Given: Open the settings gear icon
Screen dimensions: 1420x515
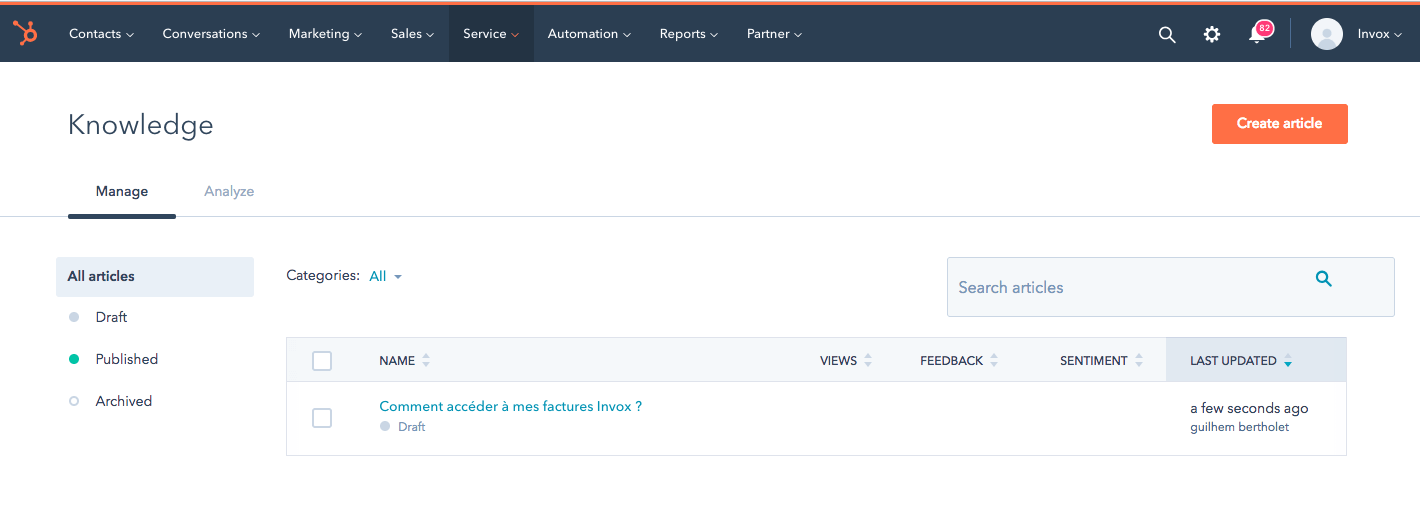Looking at the screenshot, I should [1212, 34].
